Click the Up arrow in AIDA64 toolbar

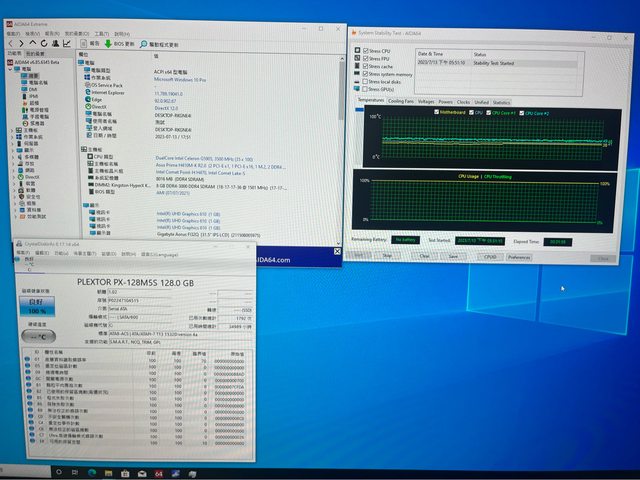pos(33,44)
